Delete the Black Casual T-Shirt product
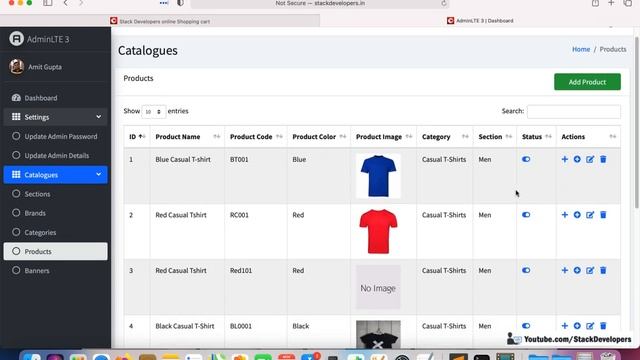 coord(603,326)
